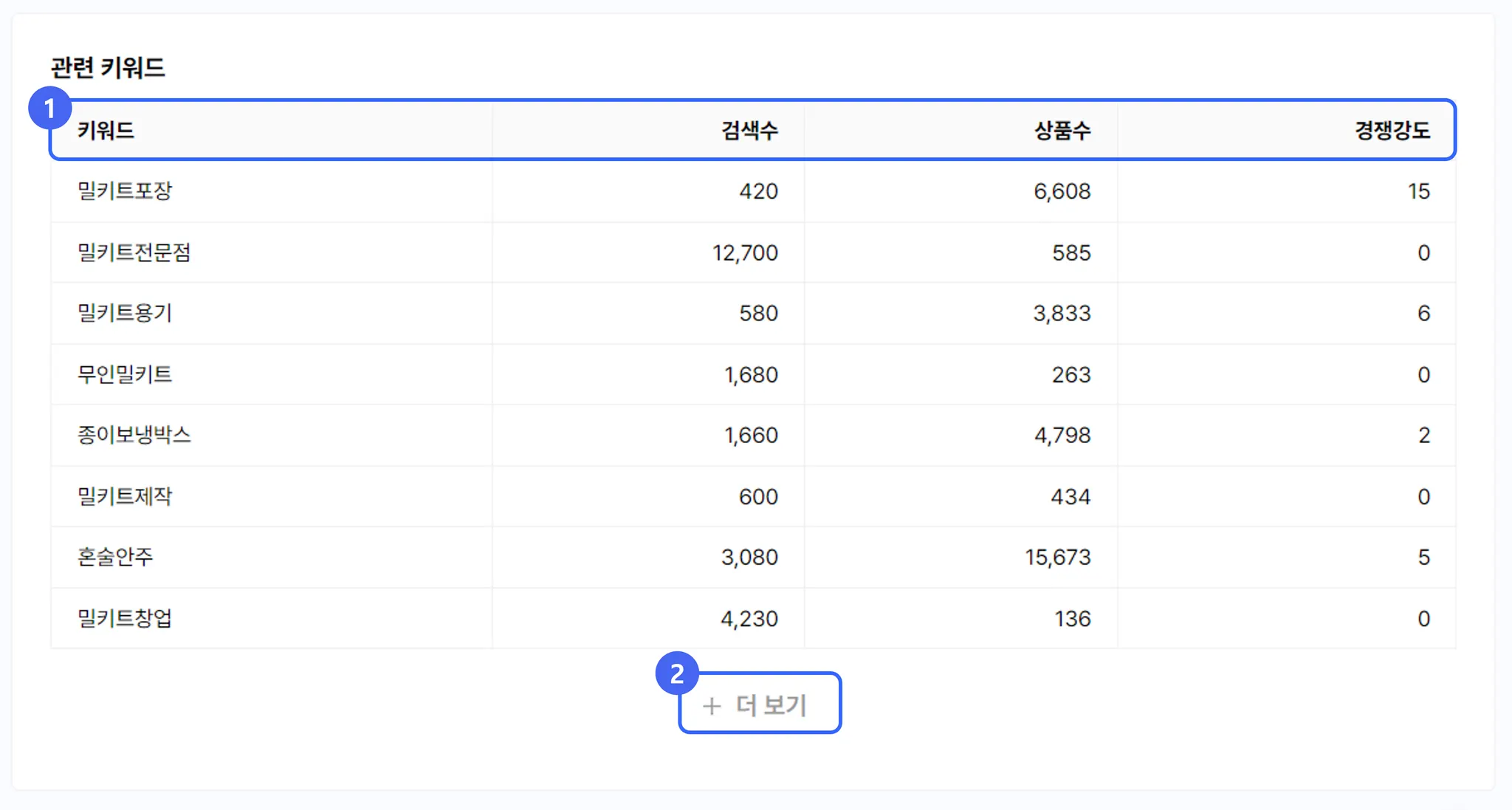Click the 경쟁강도 column header
1512x810 pixels.
click(1392, 131)
